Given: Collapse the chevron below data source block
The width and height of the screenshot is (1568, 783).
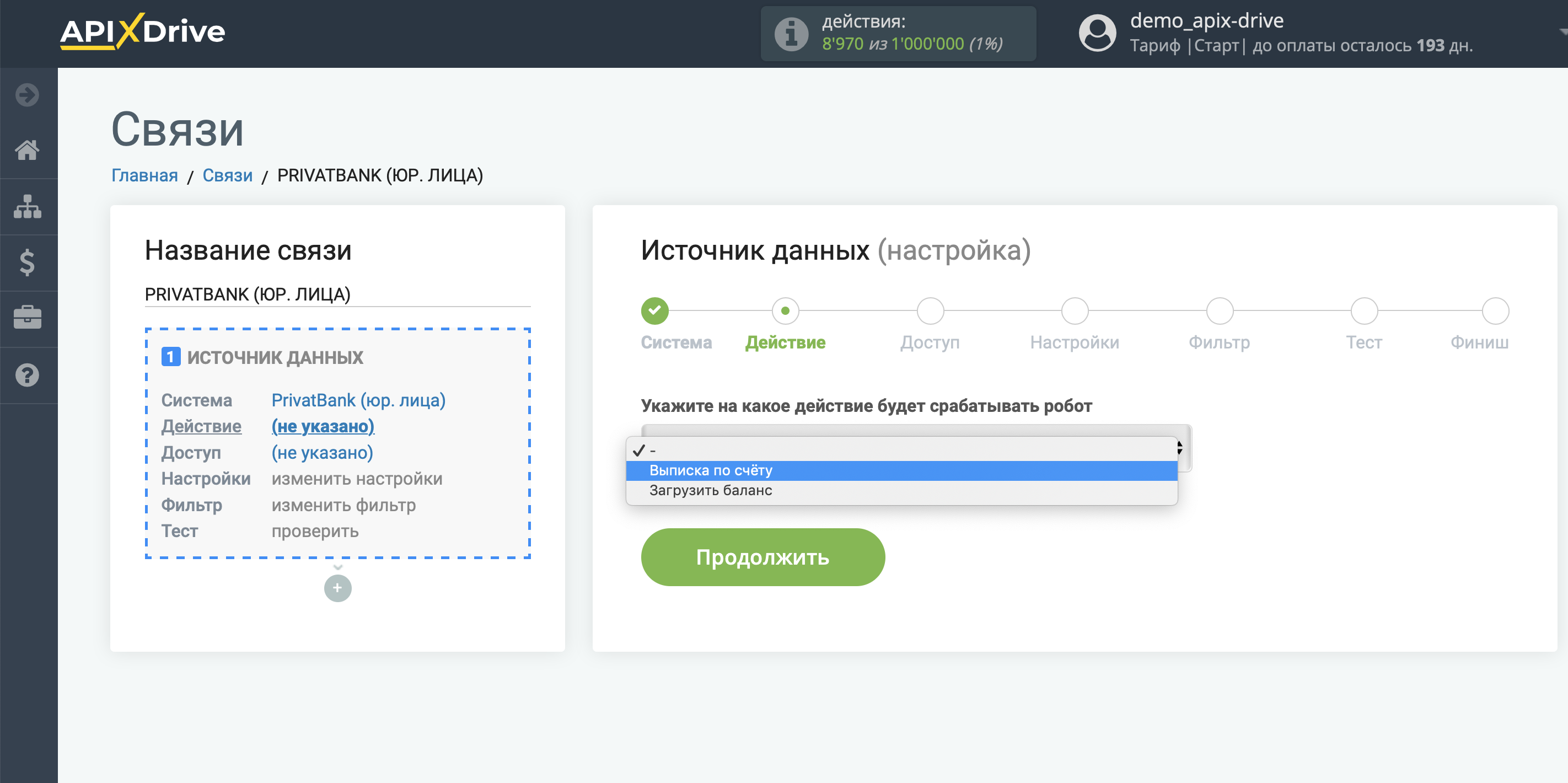Looking at the screenshot, I should (338, 567).
